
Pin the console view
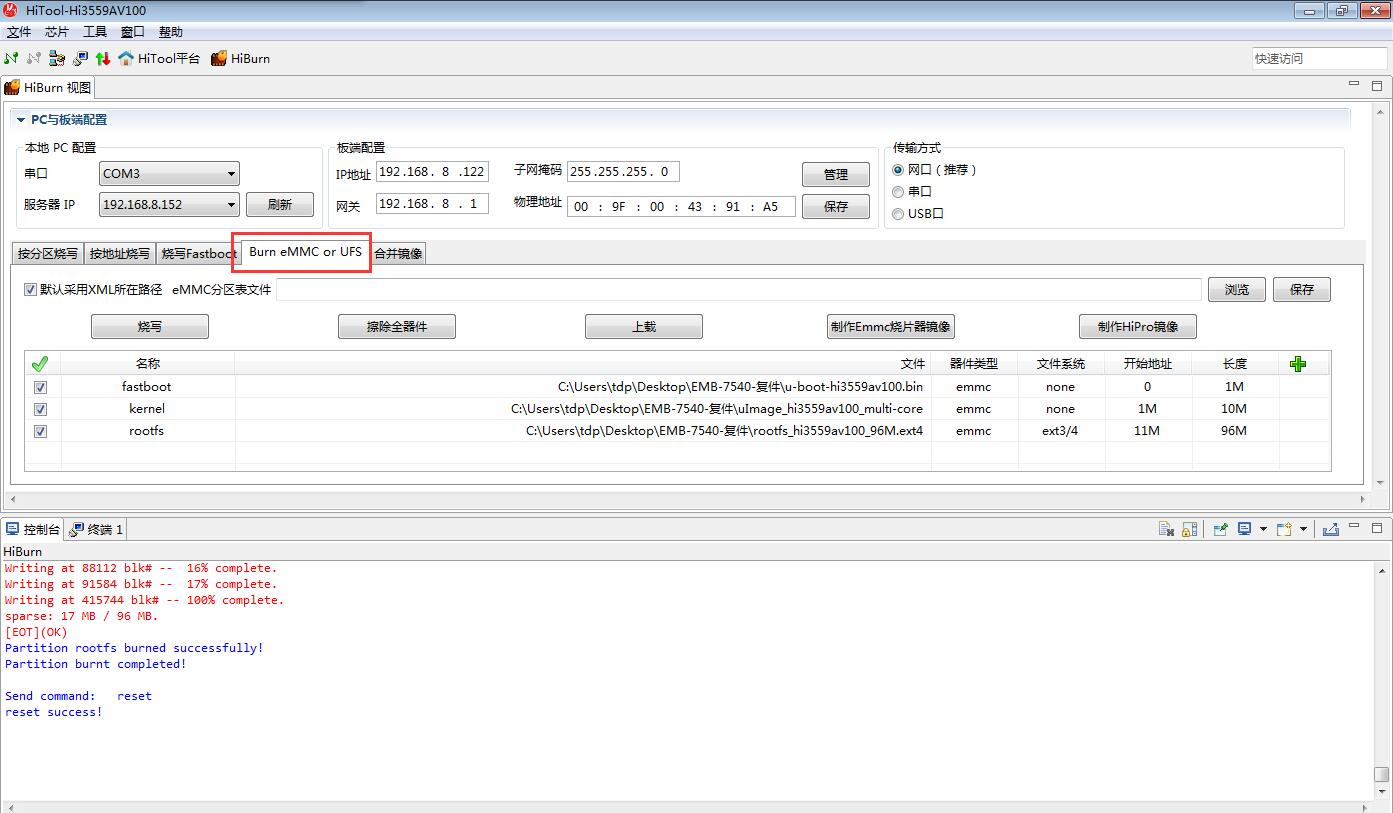point(1220,529)
